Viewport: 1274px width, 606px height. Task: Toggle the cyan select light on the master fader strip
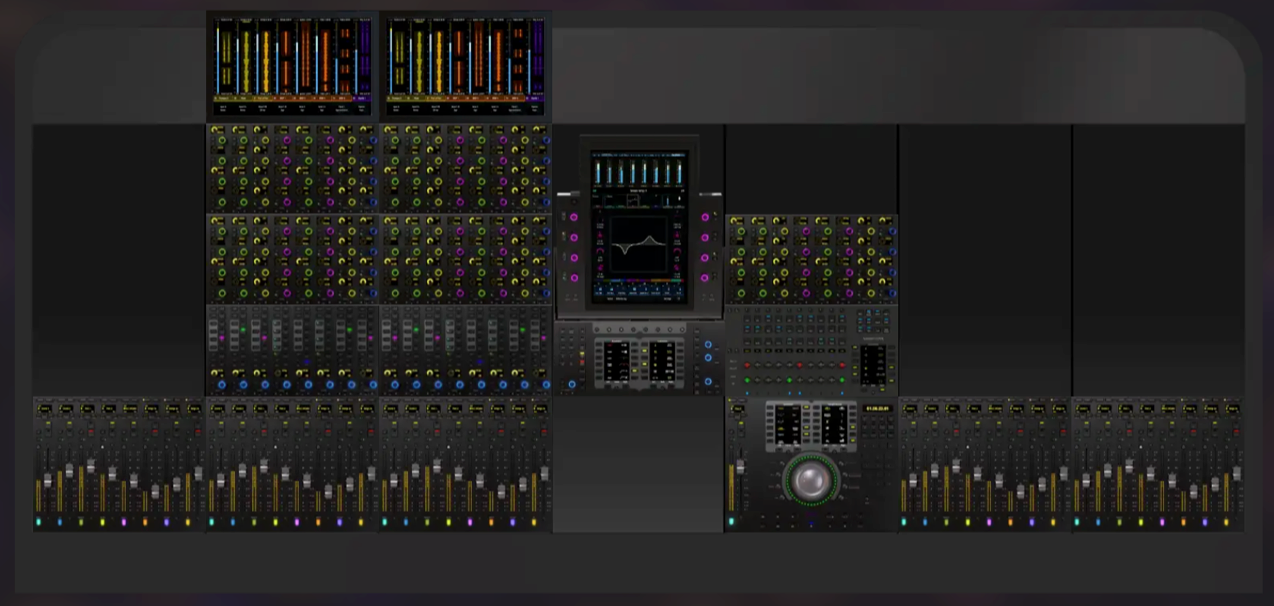pyautogui.click(x=732, y=521)
